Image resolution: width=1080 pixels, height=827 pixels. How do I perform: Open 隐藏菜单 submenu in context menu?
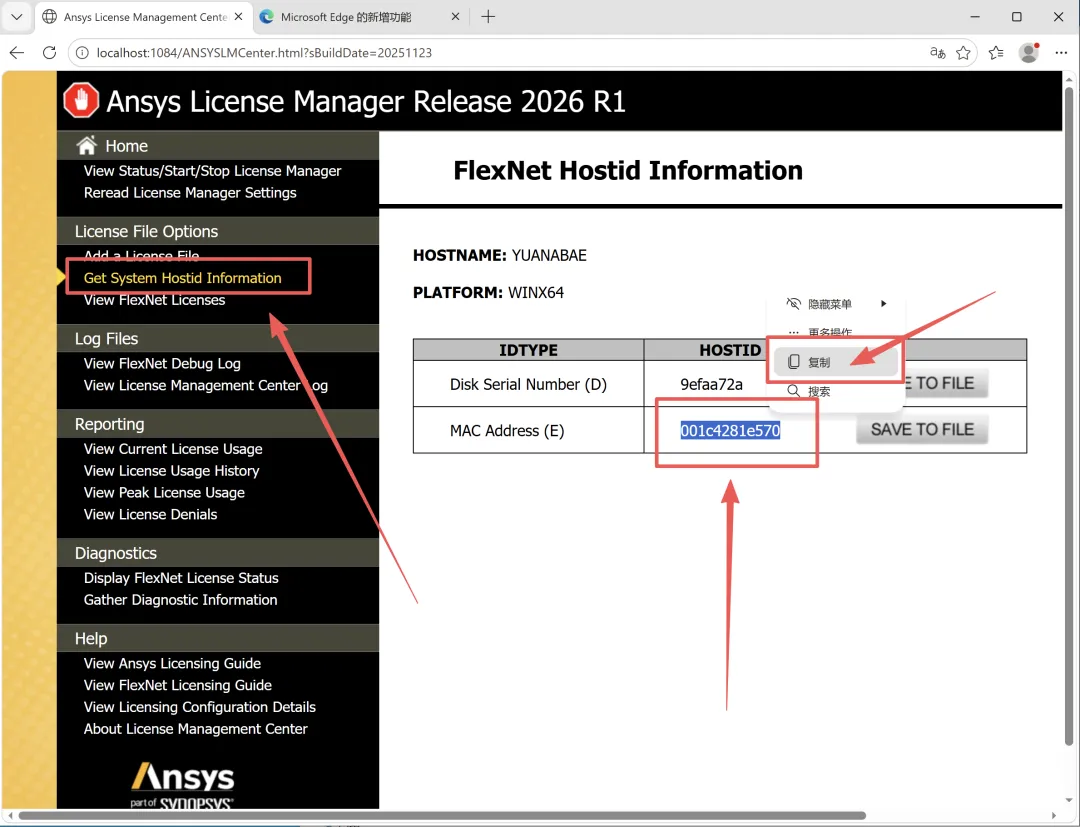click(835, 304)
